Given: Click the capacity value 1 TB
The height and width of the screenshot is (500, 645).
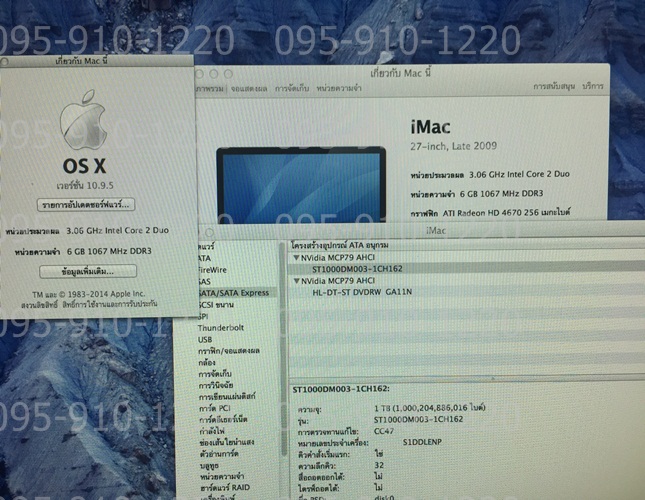Looking at the screenshot, I should [429, 408].
